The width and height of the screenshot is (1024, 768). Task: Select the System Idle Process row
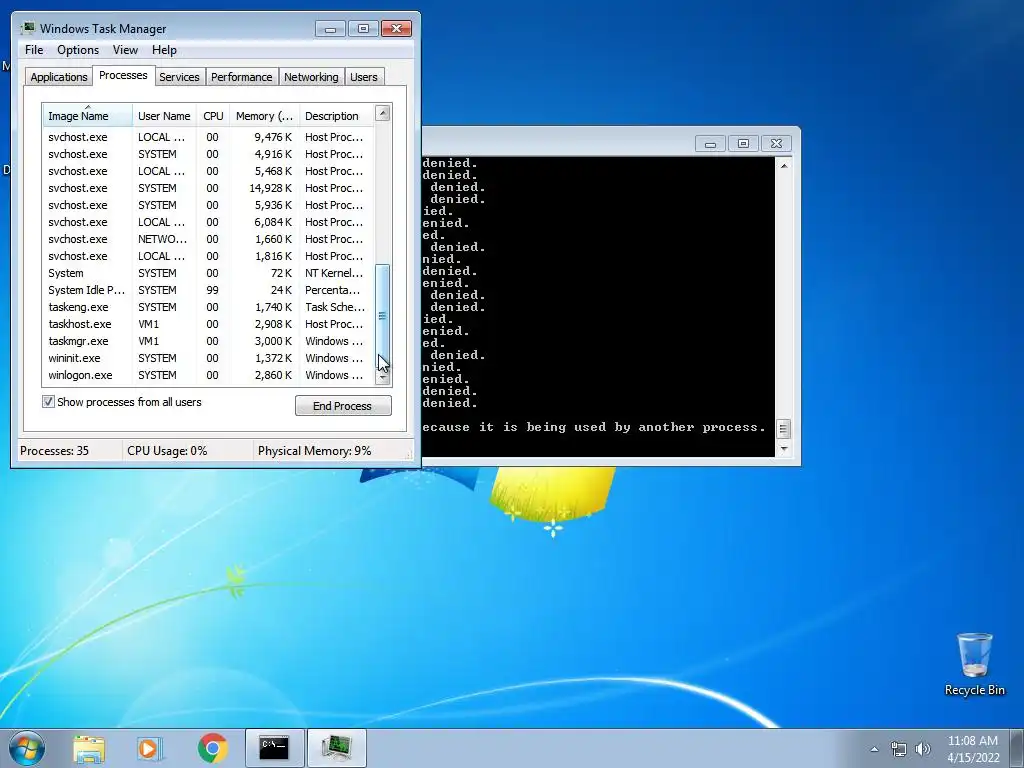click(x=208, y=290)
